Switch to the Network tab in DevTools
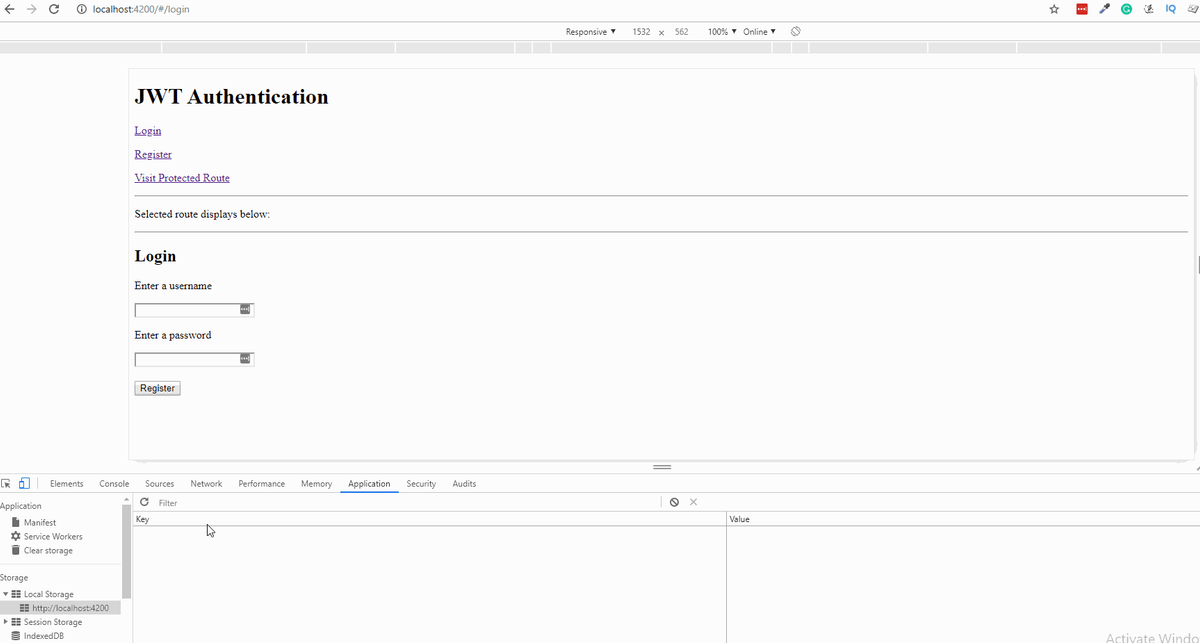The width and height of the screenshot is (1200, 643). (206, 483)
